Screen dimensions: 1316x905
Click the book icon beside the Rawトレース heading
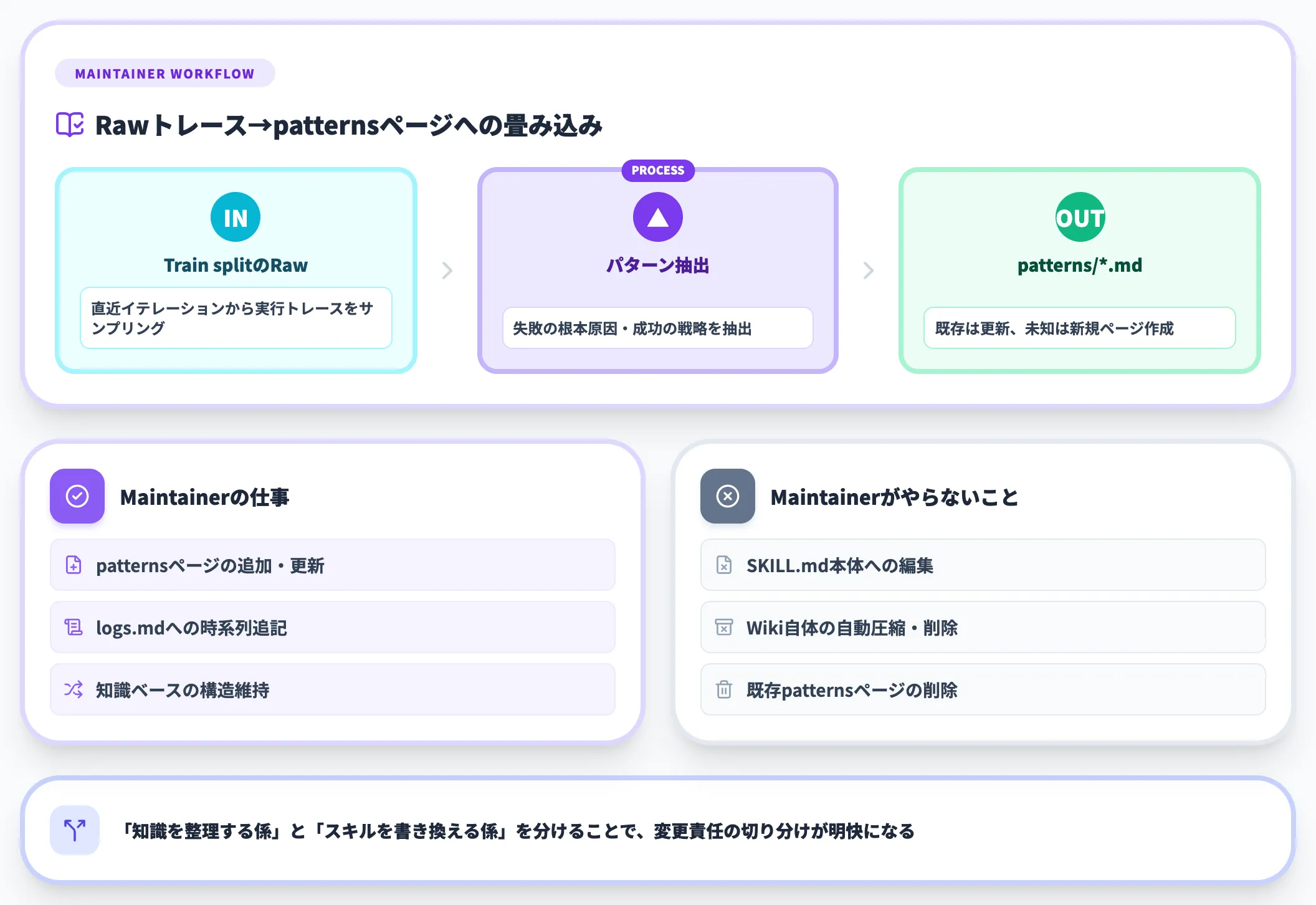click(x=70, y=125)
